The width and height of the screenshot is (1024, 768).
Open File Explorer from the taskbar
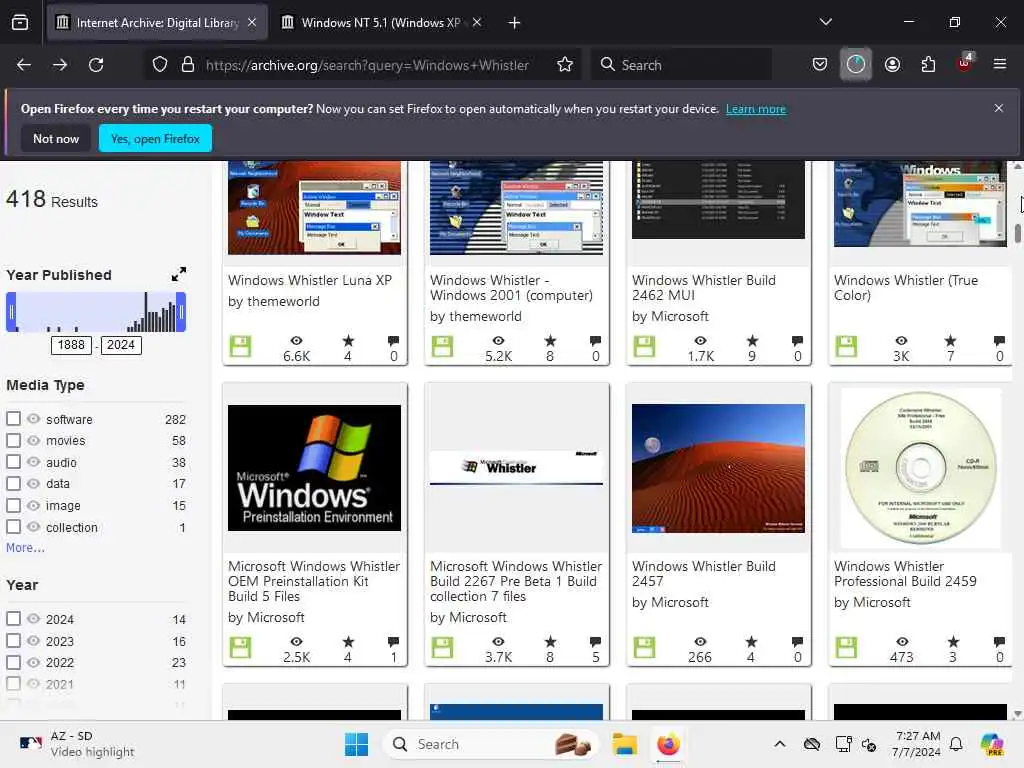point(624,744)
